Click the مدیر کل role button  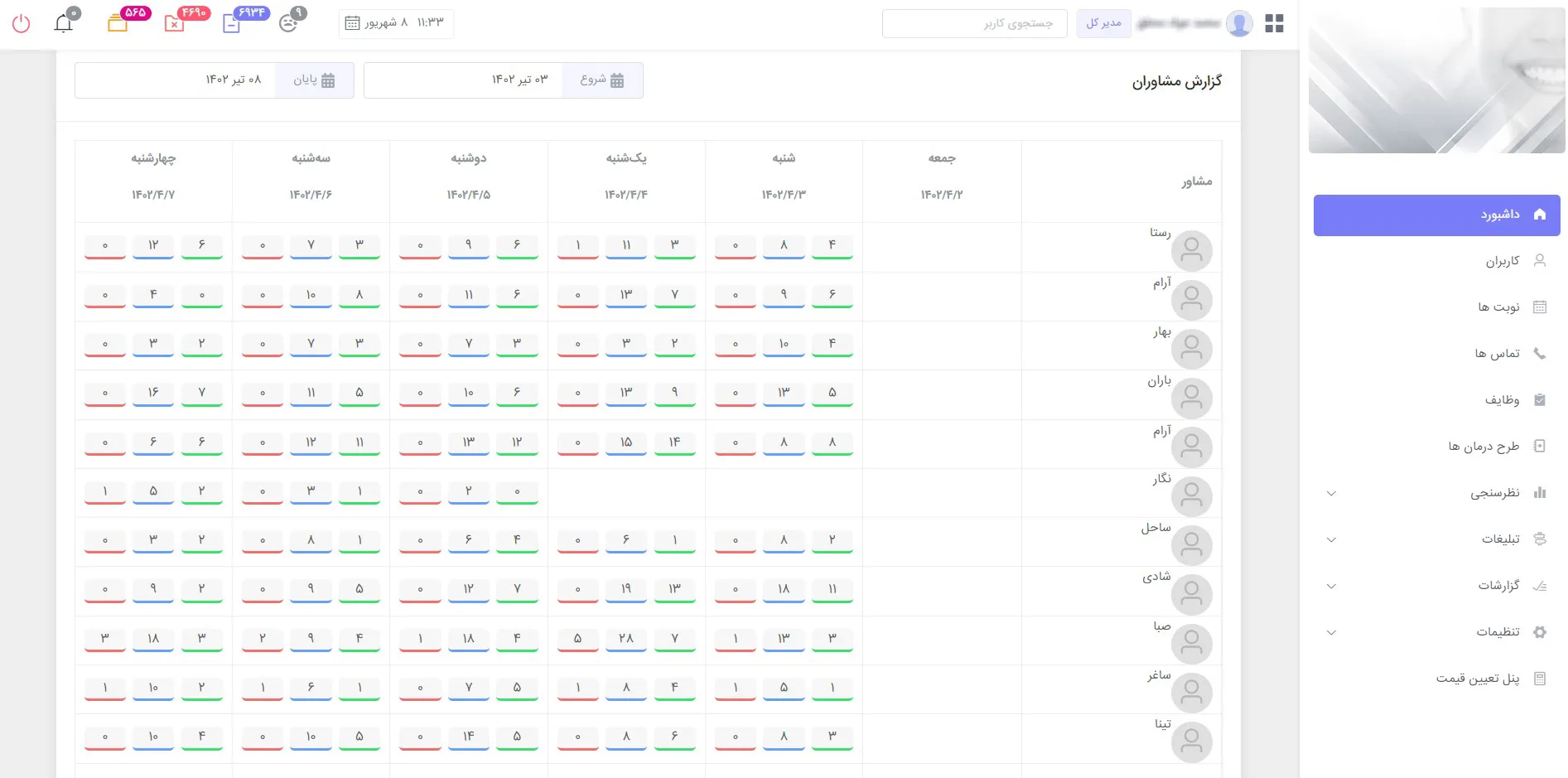click(1103, 23)
